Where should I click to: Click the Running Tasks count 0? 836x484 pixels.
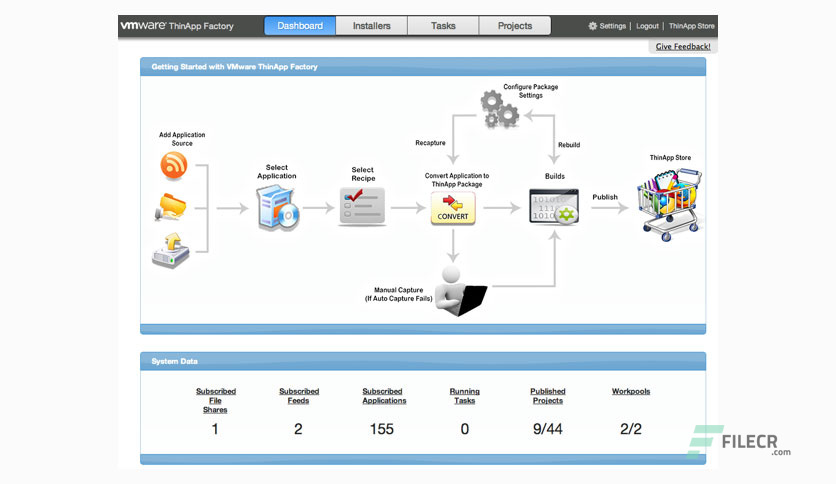tap(464, 429)
